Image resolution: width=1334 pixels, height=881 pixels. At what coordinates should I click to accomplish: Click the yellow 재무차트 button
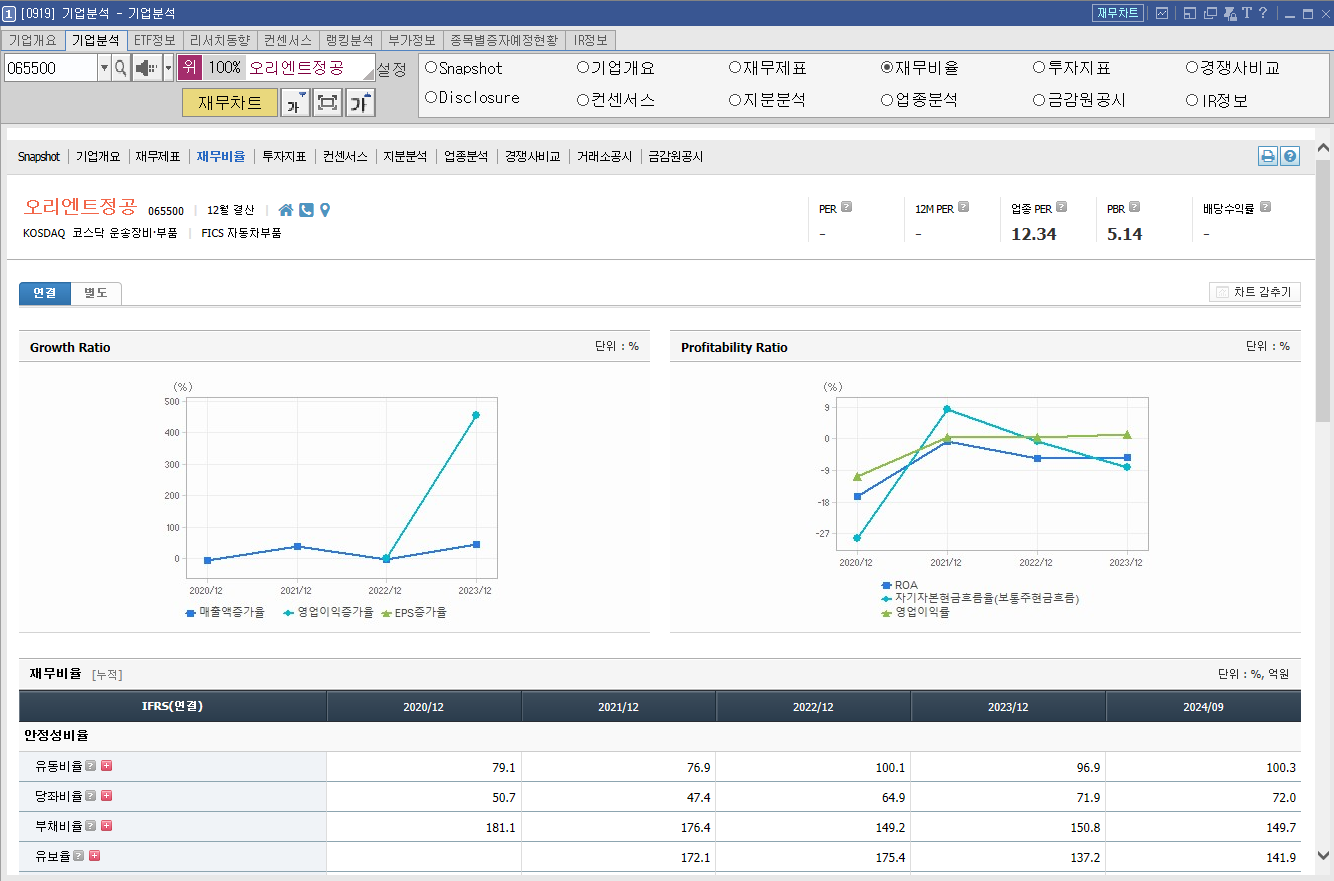click(230, 103)
